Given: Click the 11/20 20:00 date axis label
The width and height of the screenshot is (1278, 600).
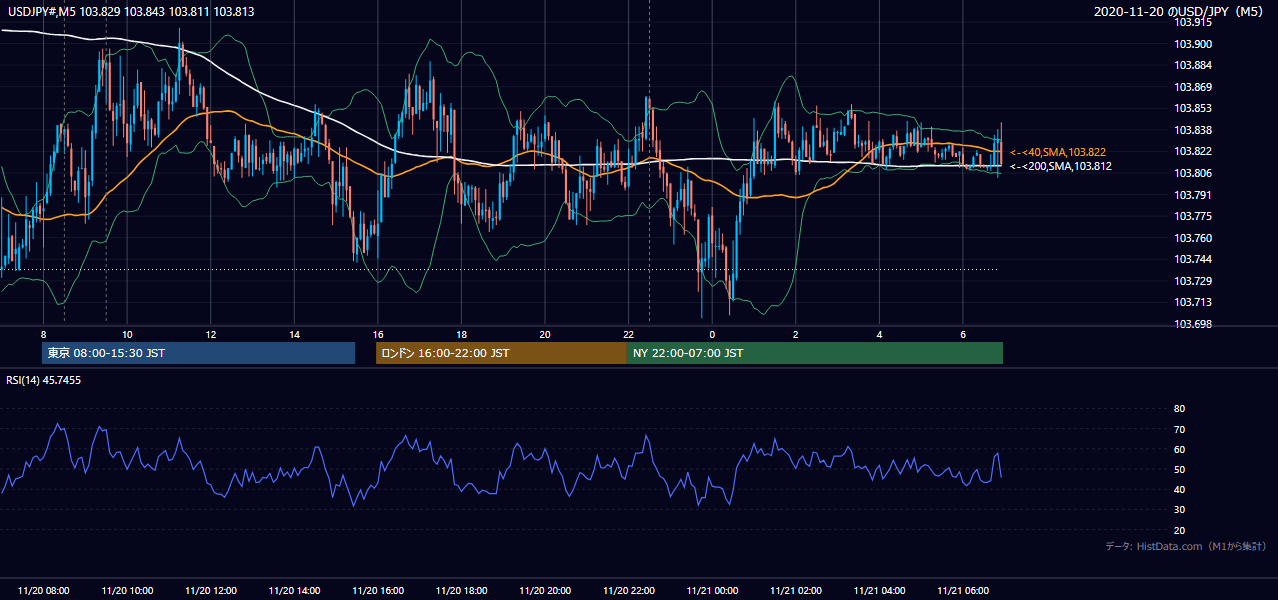Looking at the screenshot, I should pyautogui.click(x=545, y=591).
